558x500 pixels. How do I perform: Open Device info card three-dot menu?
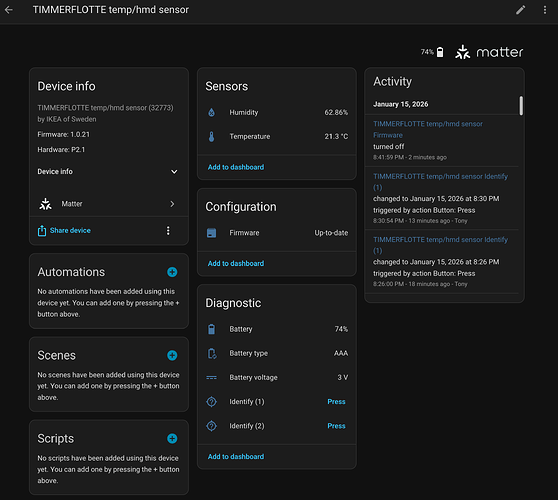coord(168,231)
